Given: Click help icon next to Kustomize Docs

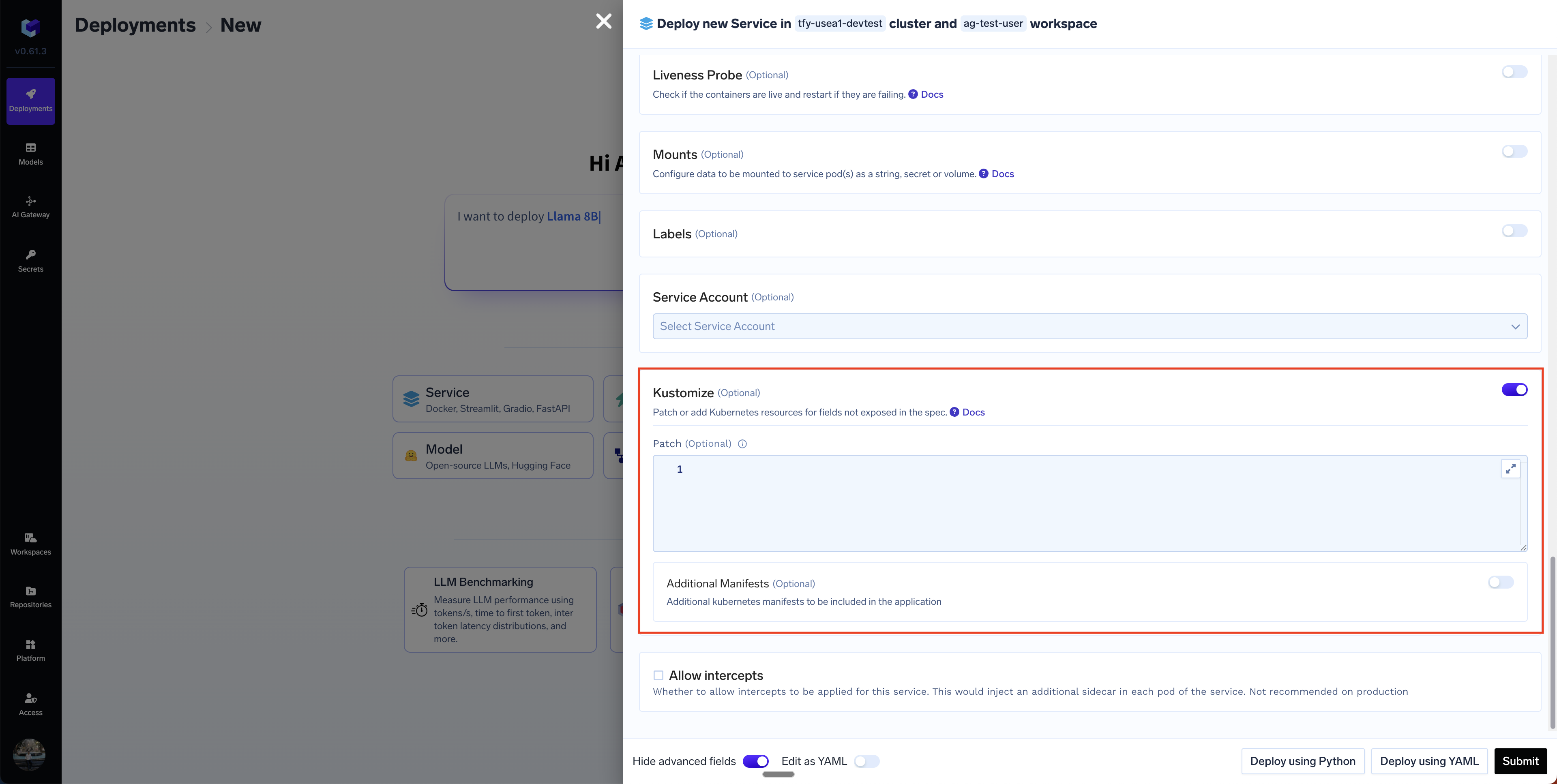Looking at the screenshot, I should [x=954, y=411].
